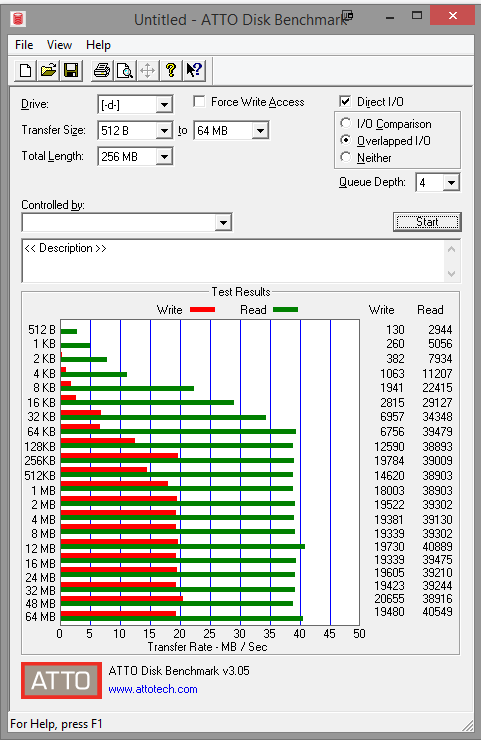The height and width of the screenshot is (740, 481).
Task: Click the window close button
Action: click(452, 16)
